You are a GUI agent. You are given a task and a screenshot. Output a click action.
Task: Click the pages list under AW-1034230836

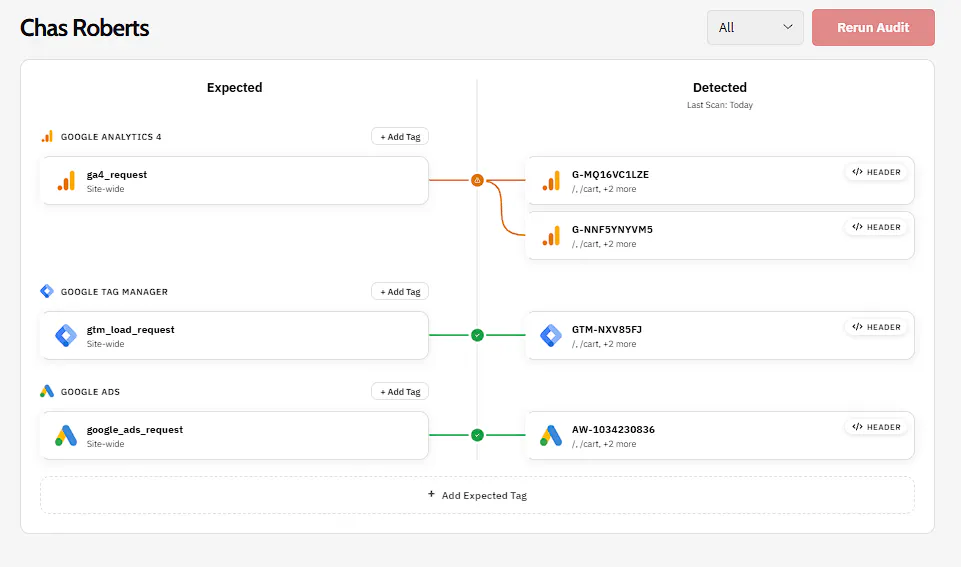[604, 444]
